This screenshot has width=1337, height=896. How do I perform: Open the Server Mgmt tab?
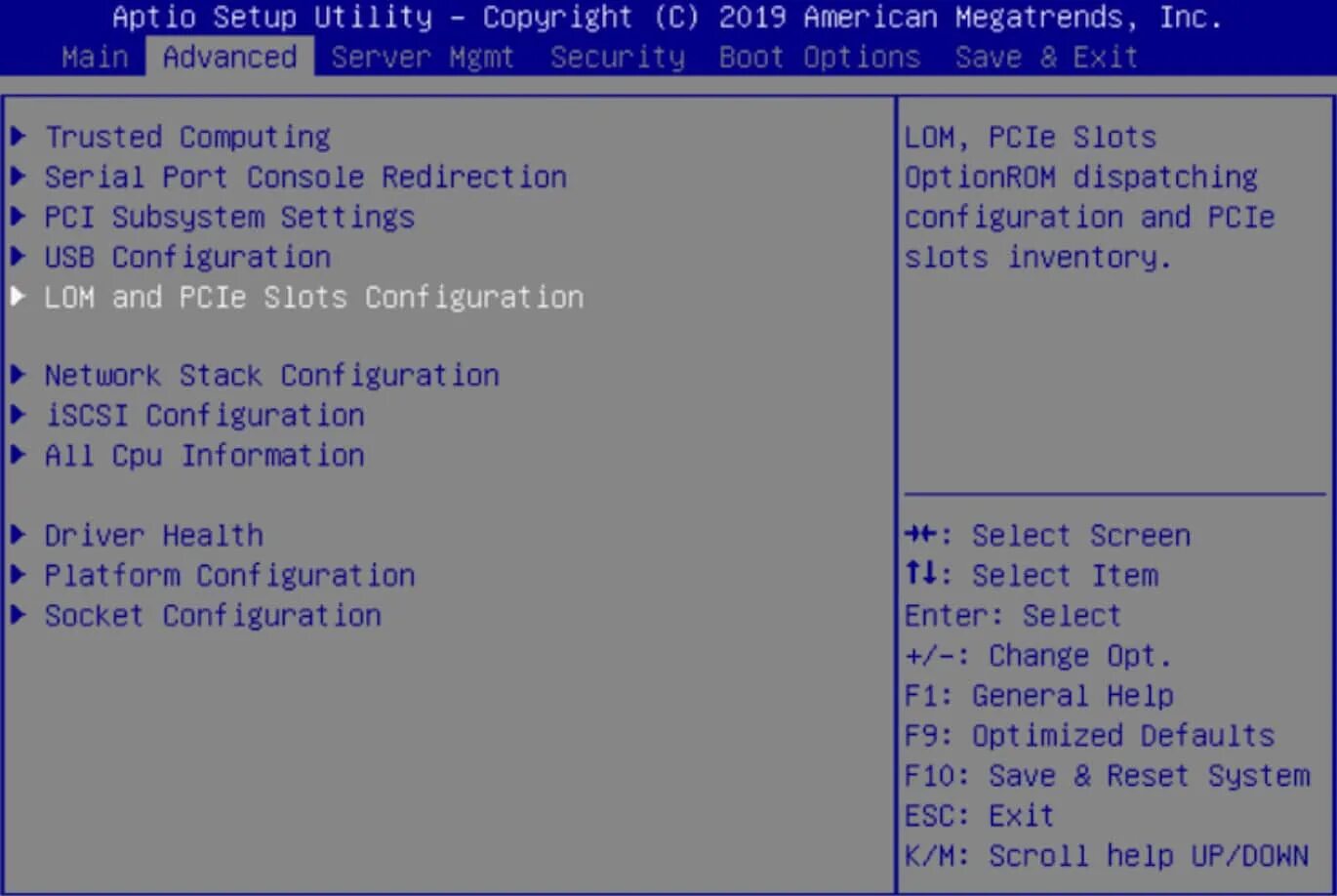(x=423, y=57)
